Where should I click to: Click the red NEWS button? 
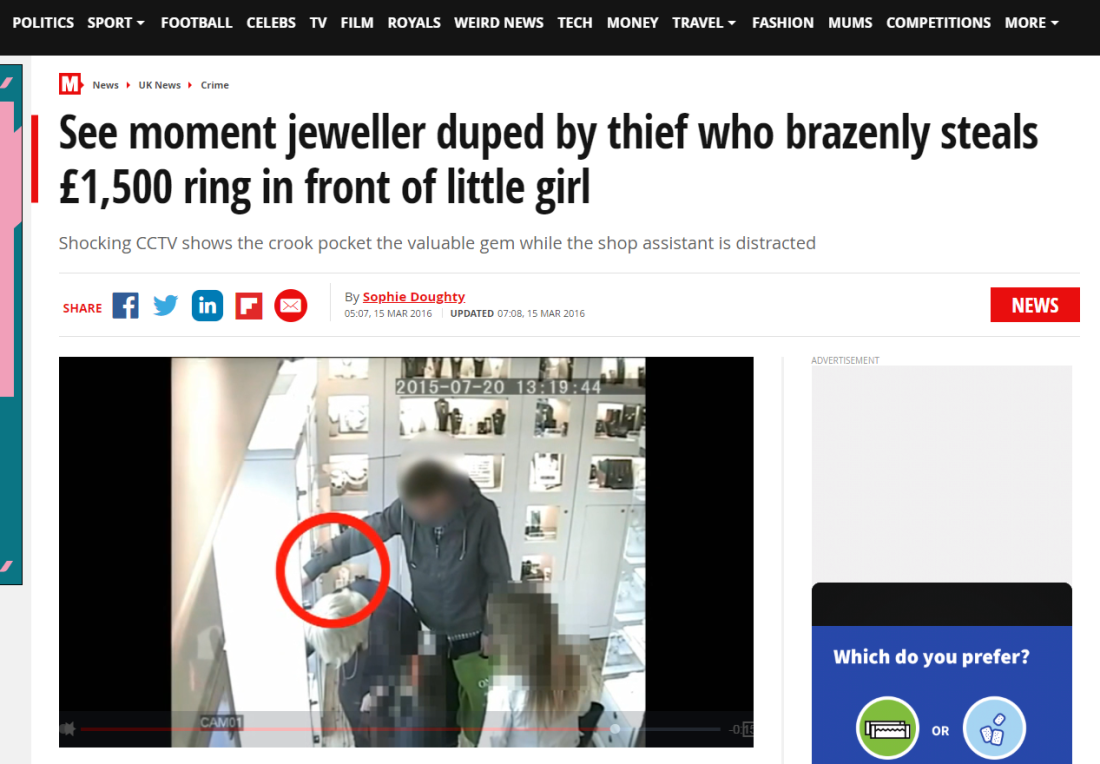click(x=1035, y=305)
